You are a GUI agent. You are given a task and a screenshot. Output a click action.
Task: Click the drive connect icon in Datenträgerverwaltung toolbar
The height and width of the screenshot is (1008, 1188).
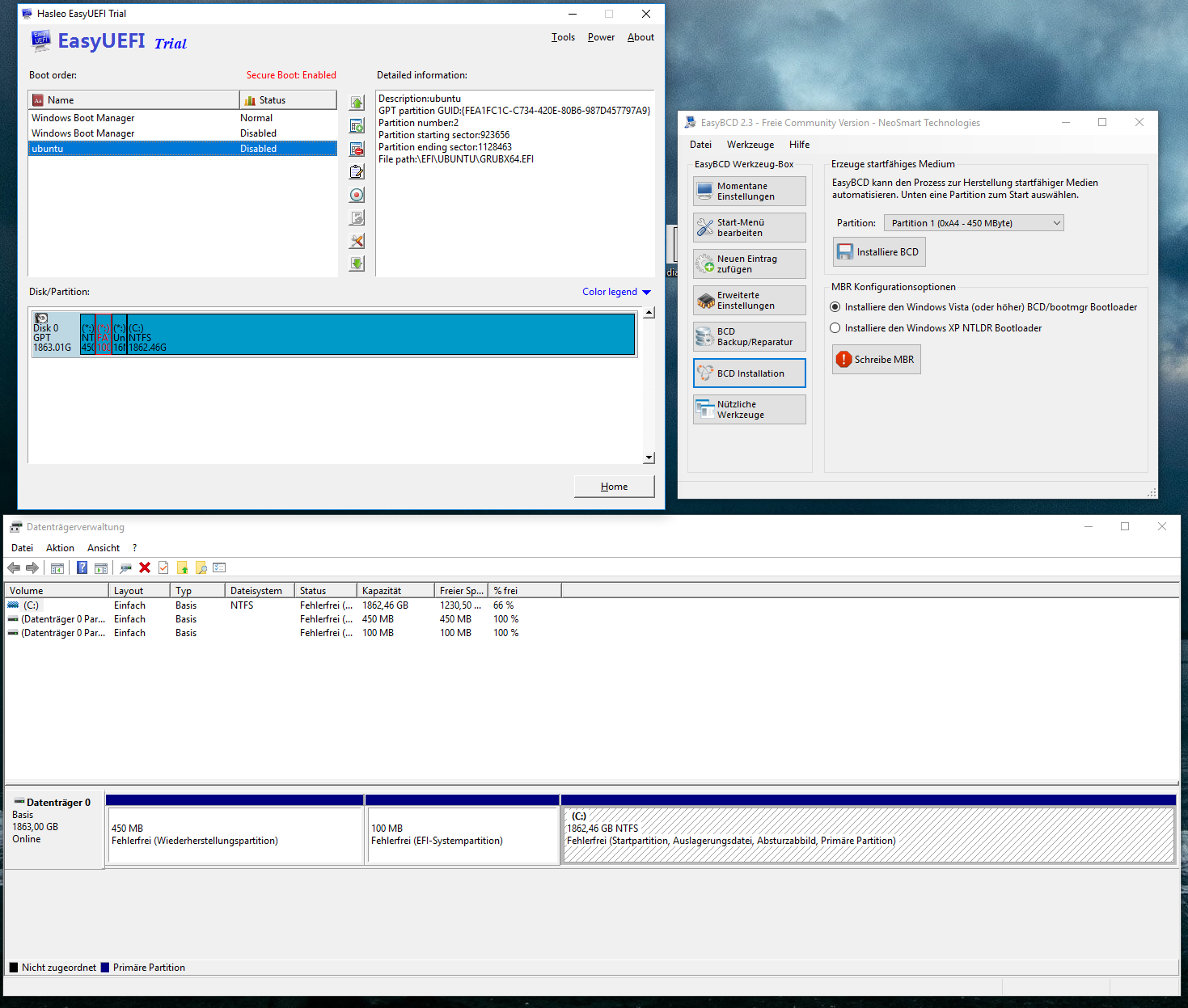125,567
